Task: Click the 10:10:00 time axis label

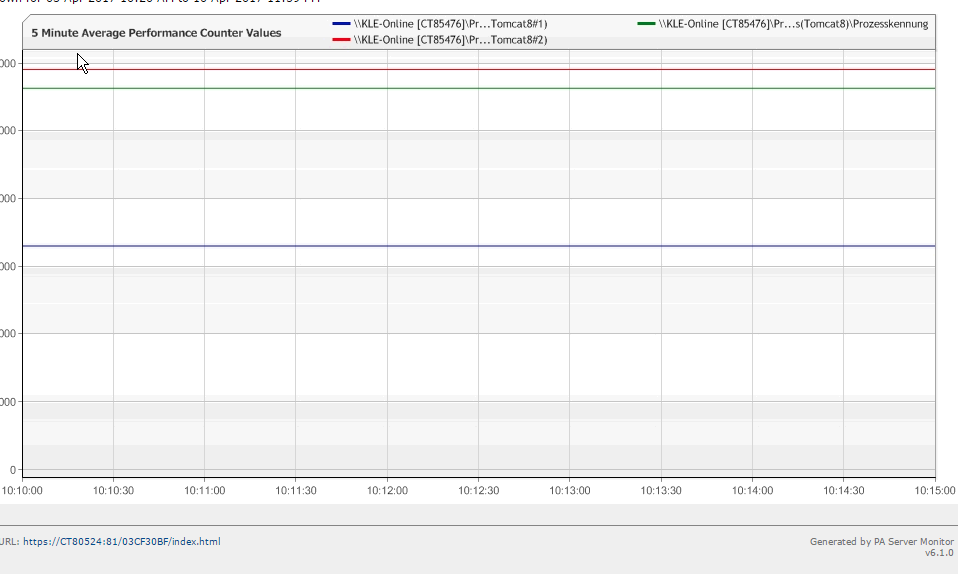Action: [x=22, y=491]
